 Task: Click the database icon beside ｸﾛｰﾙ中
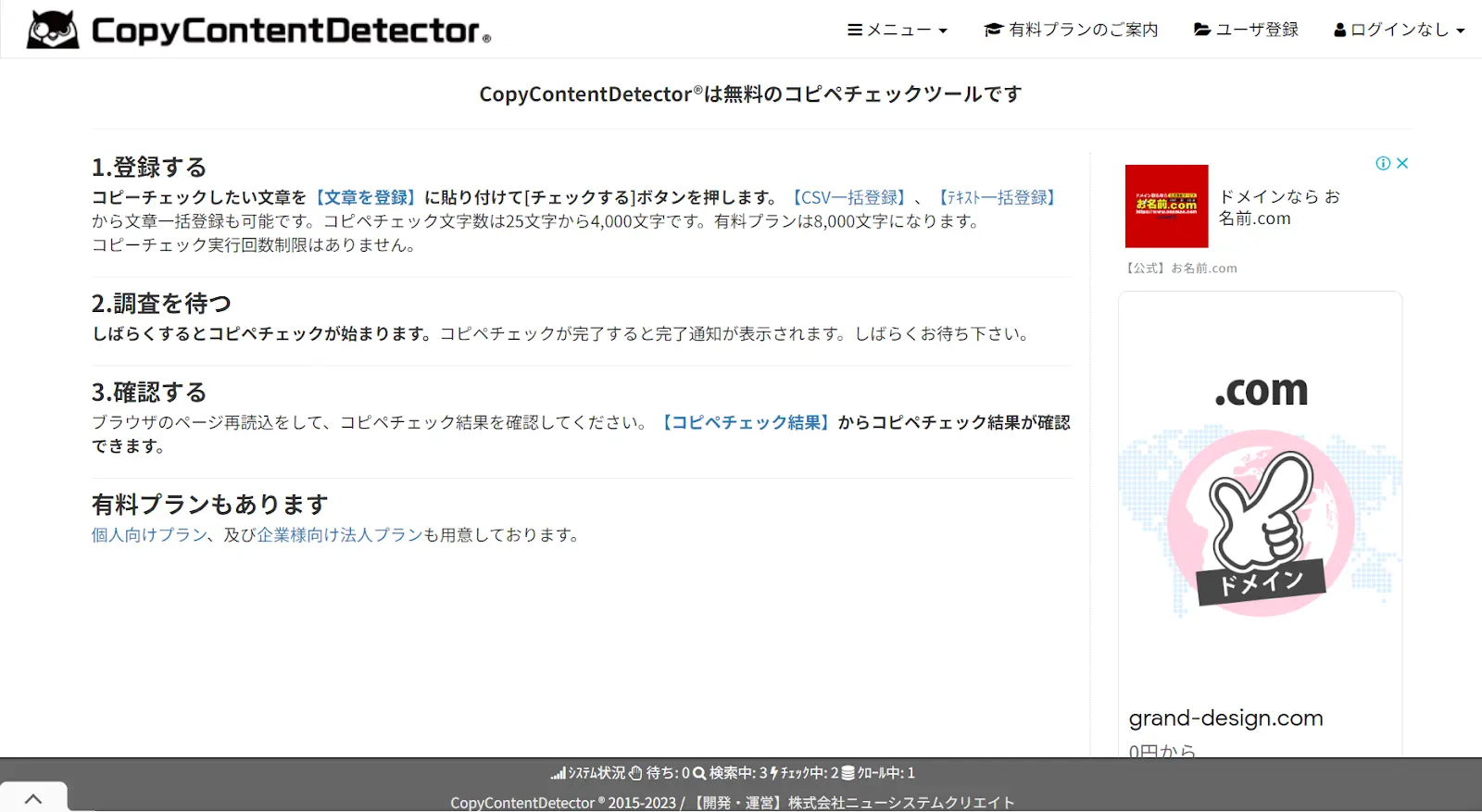click(848, 772)
